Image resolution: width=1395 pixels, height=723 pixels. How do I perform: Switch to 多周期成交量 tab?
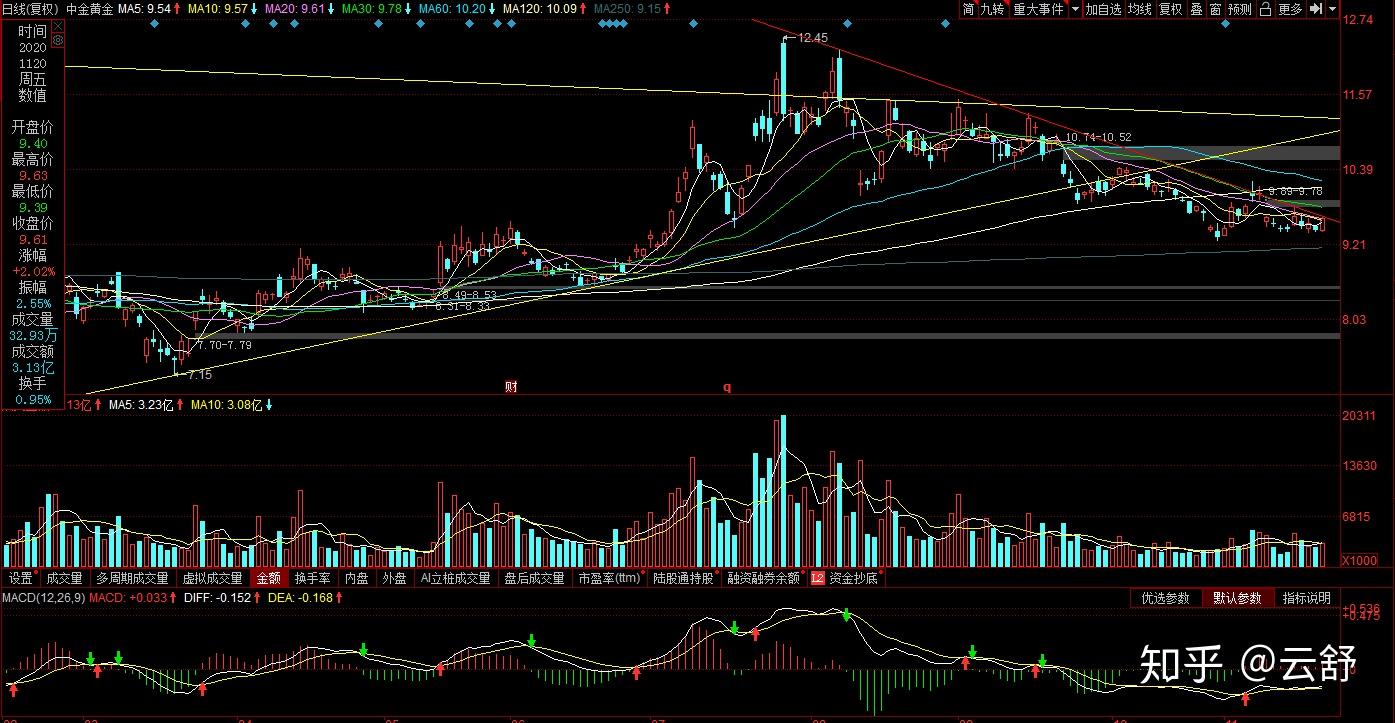point(132,578)
